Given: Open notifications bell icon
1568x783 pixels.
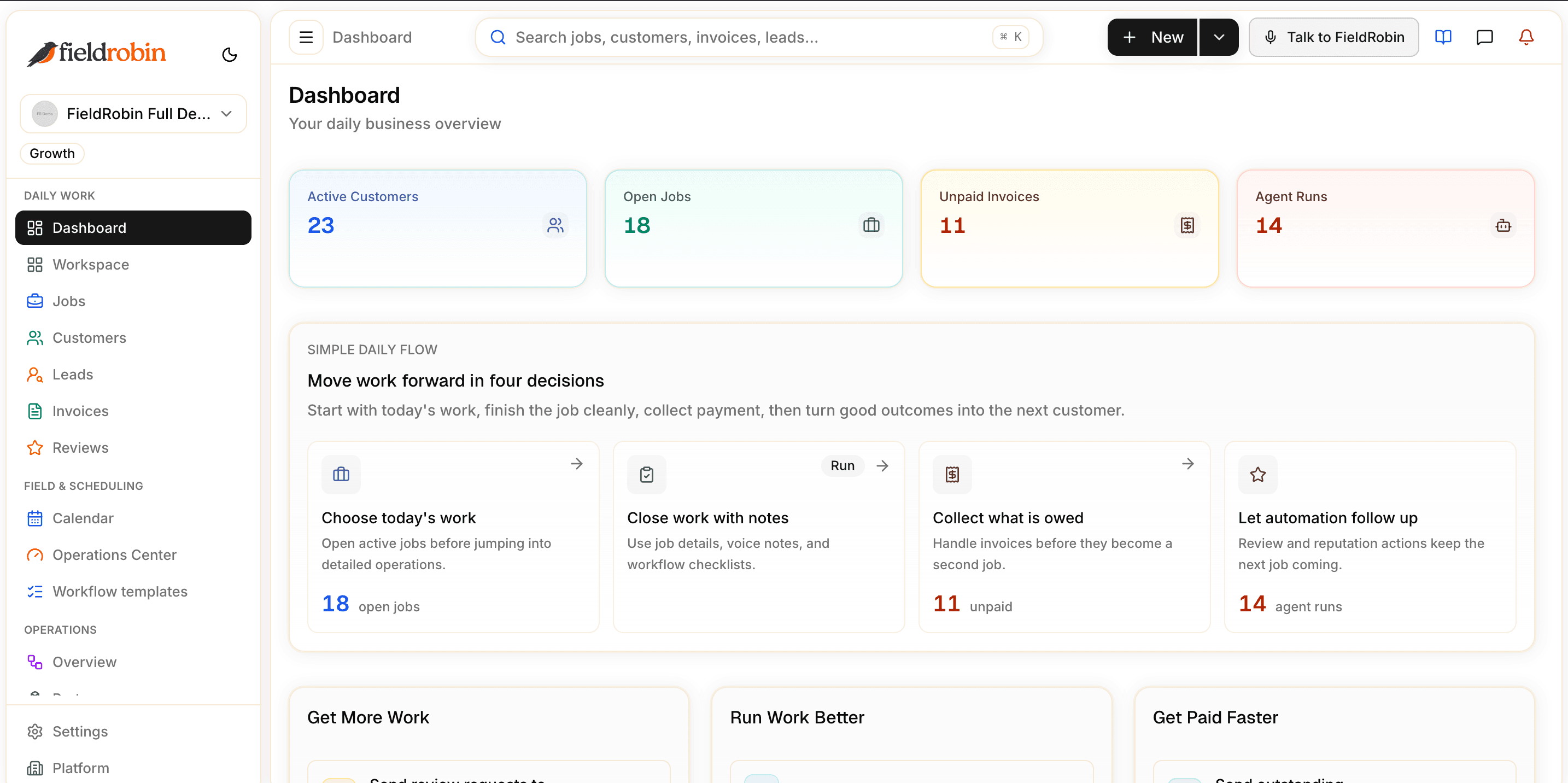Looking at the screenshot, I should tap(1526, 37).
